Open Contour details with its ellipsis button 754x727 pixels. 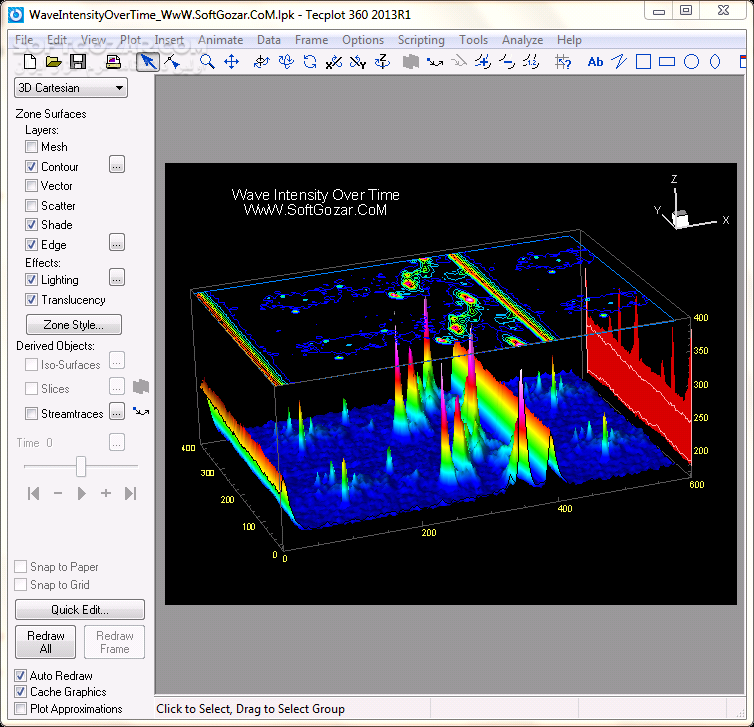point(117,165)
